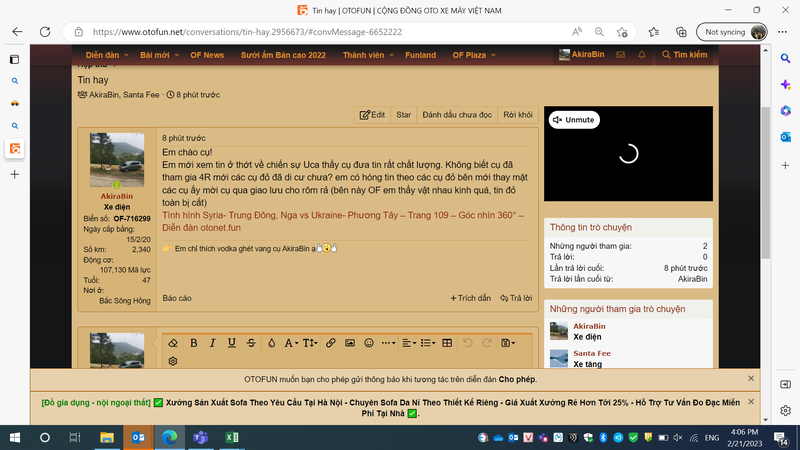Viewport: 800px width, 450px height.
Task: Click the eraser remove-formatting icon
Action: point(173,343)
